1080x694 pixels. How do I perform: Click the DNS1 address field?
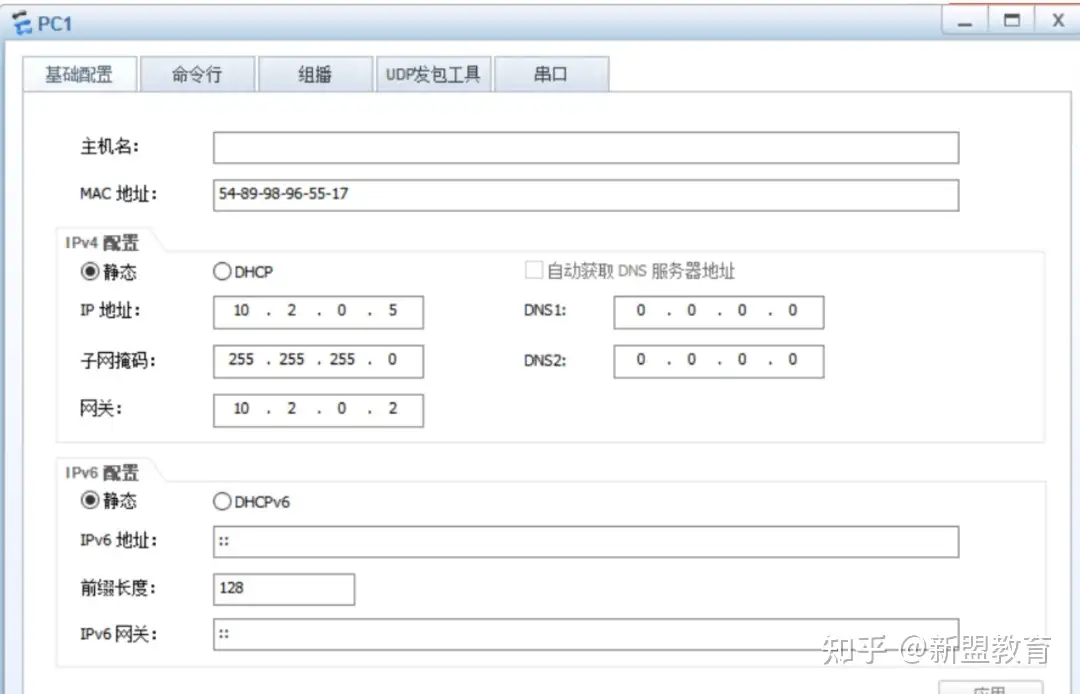click(718, 312)
